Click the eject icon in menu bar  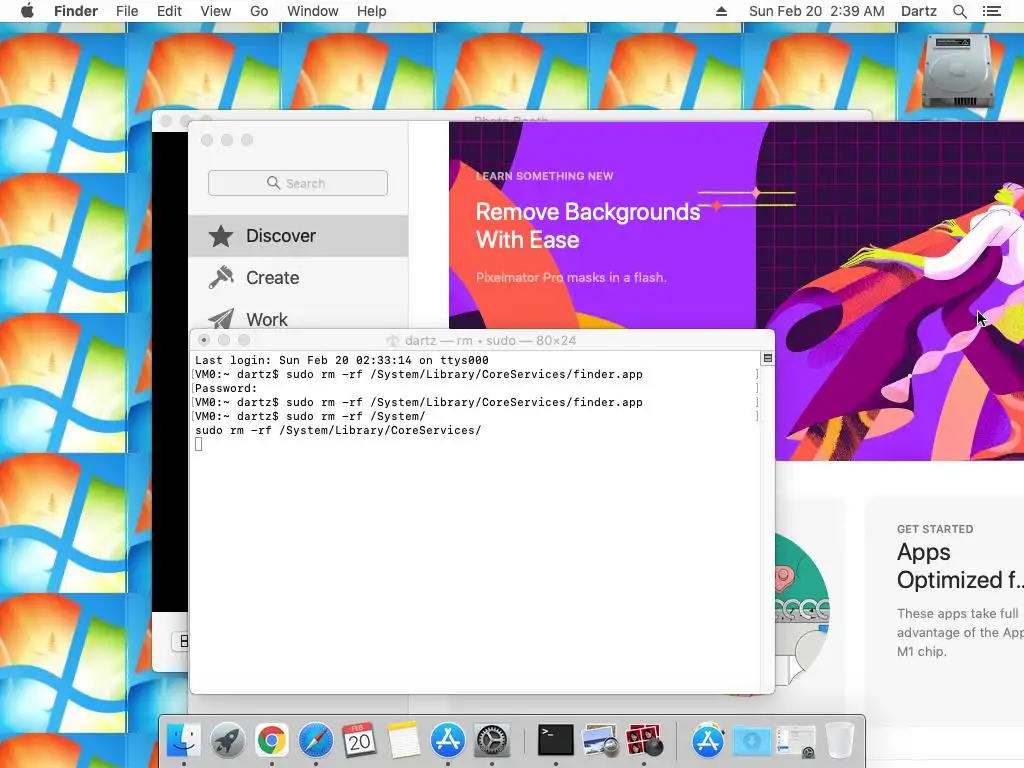[x=721, y=11]
